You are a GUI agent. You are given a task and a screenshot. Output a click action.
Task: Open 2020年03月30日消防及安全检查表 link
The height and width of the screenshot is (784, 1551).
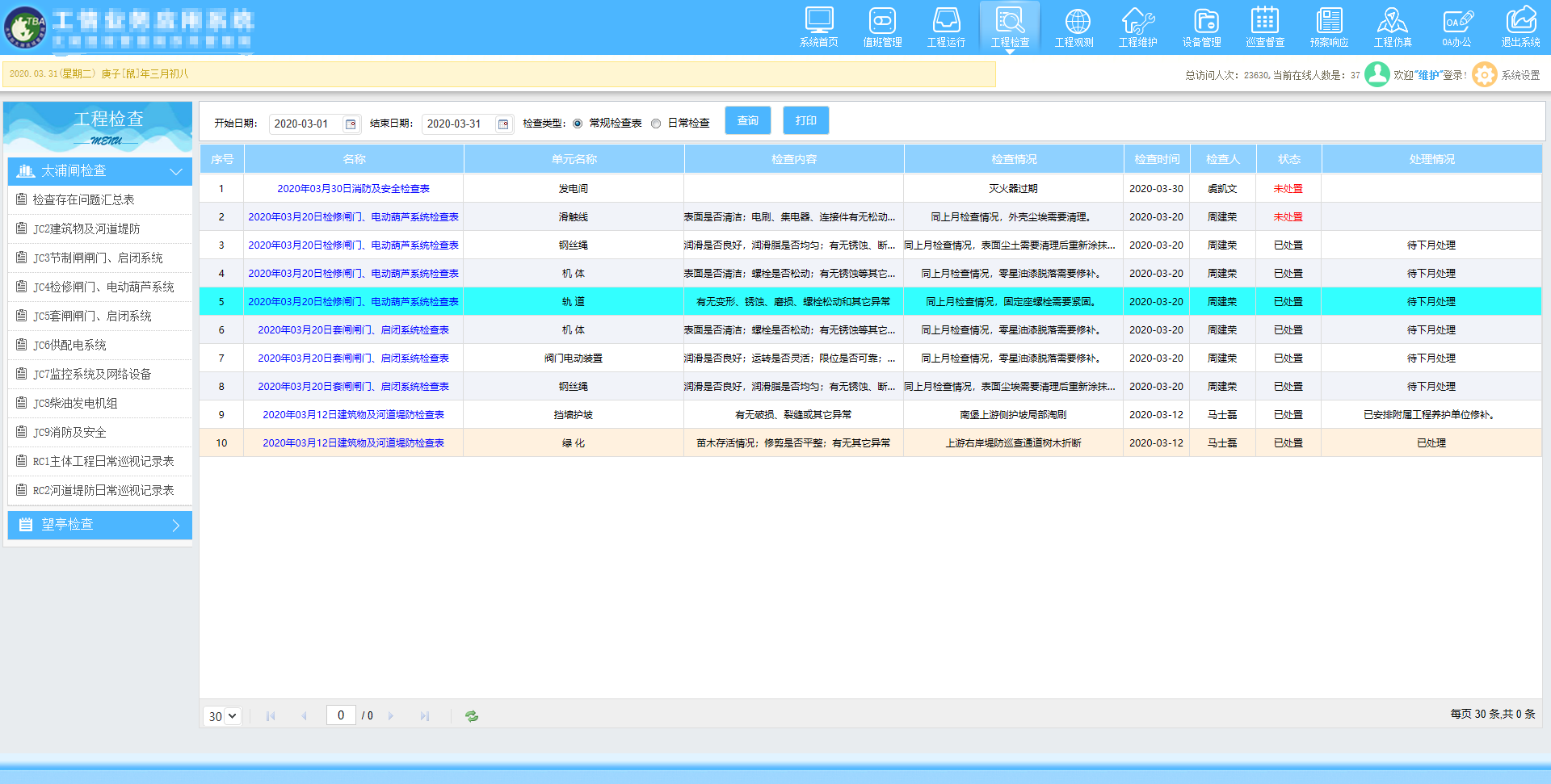(353, 189)
